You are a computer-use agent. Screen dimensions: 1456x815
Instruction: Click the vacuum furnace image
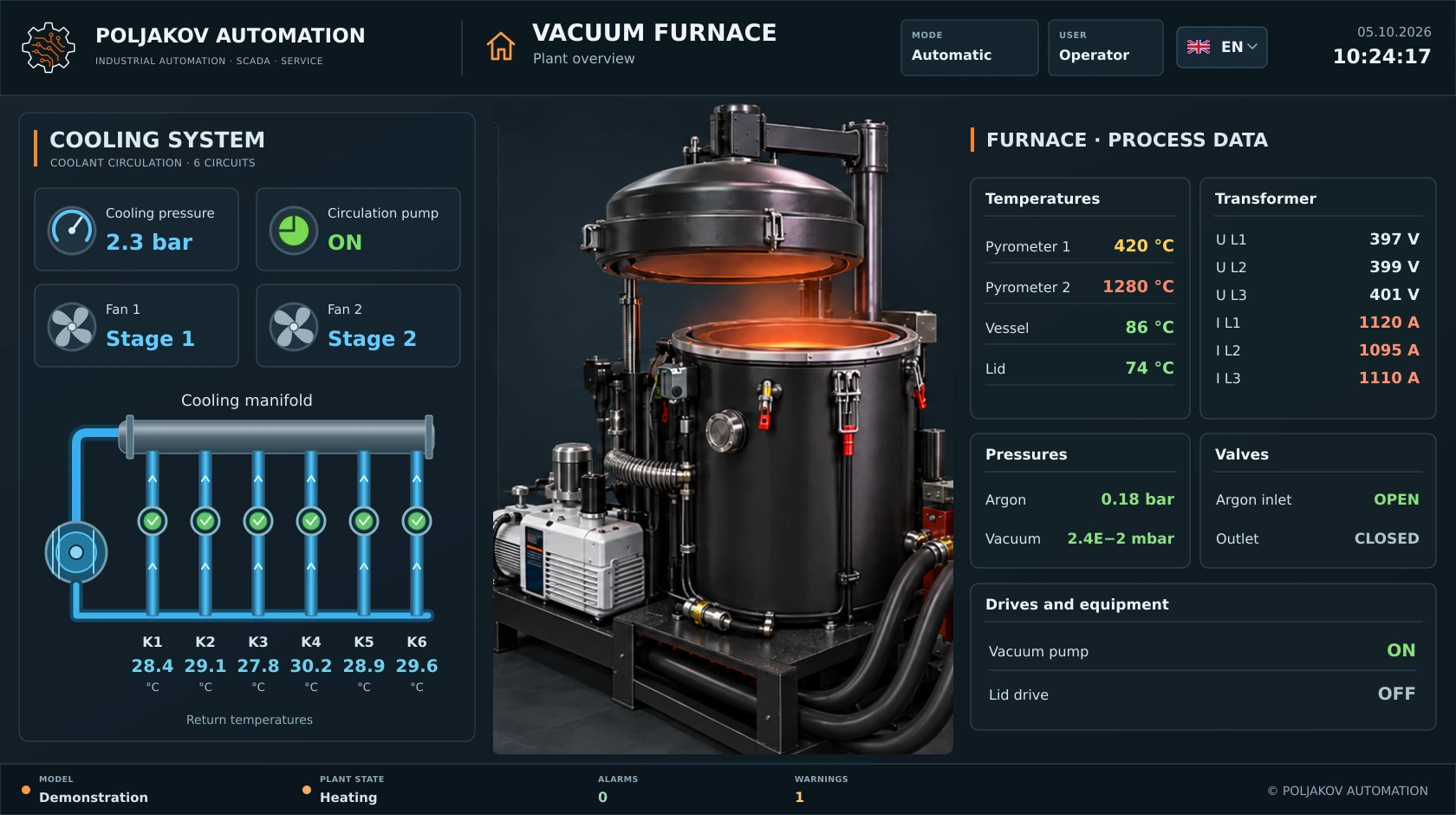[x=723, y=428]
